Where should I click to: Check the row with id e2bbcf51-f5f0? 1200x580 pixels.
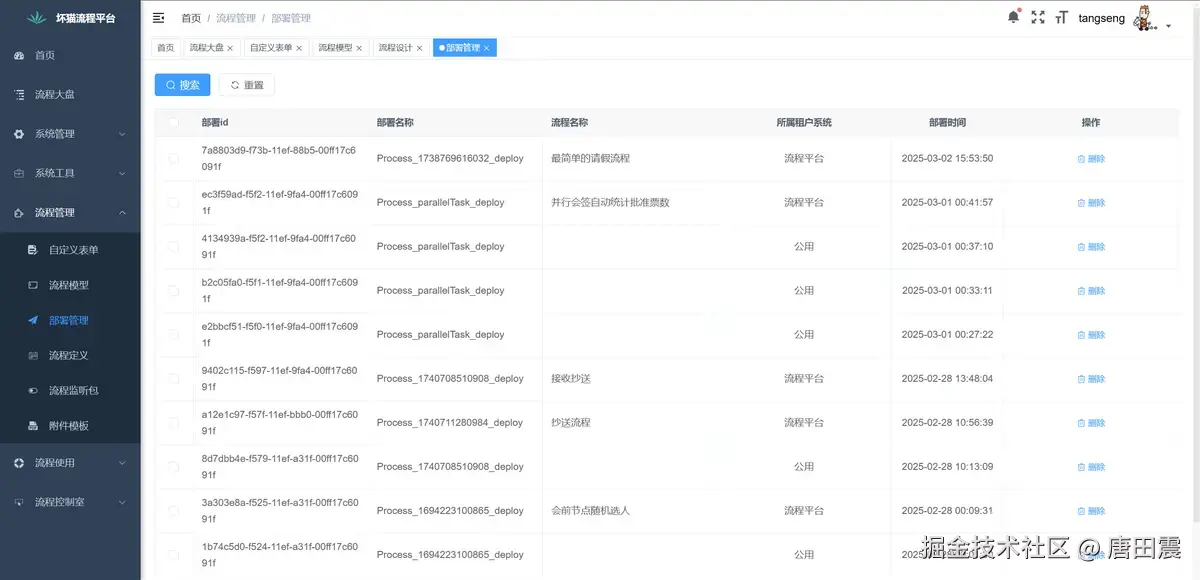coord(174,334)
